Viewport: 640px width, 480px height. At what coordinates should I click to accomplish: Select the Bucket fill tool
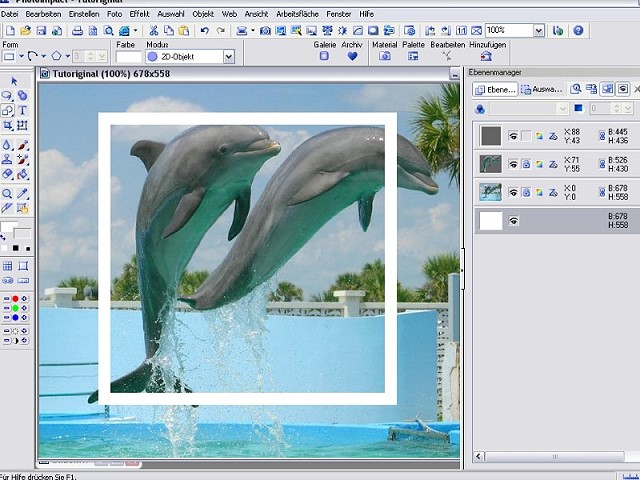pos(22,174)
